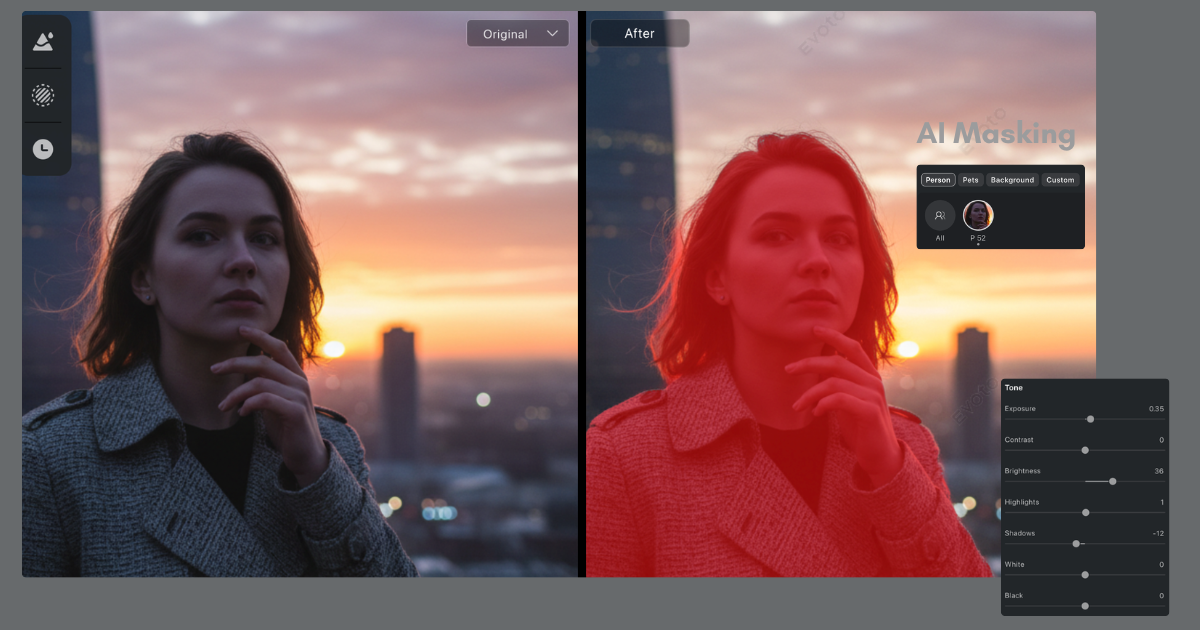Select the P 52 person mask thumbnail
Screen dimensions: 1200x630
click(x=978, y=215)
